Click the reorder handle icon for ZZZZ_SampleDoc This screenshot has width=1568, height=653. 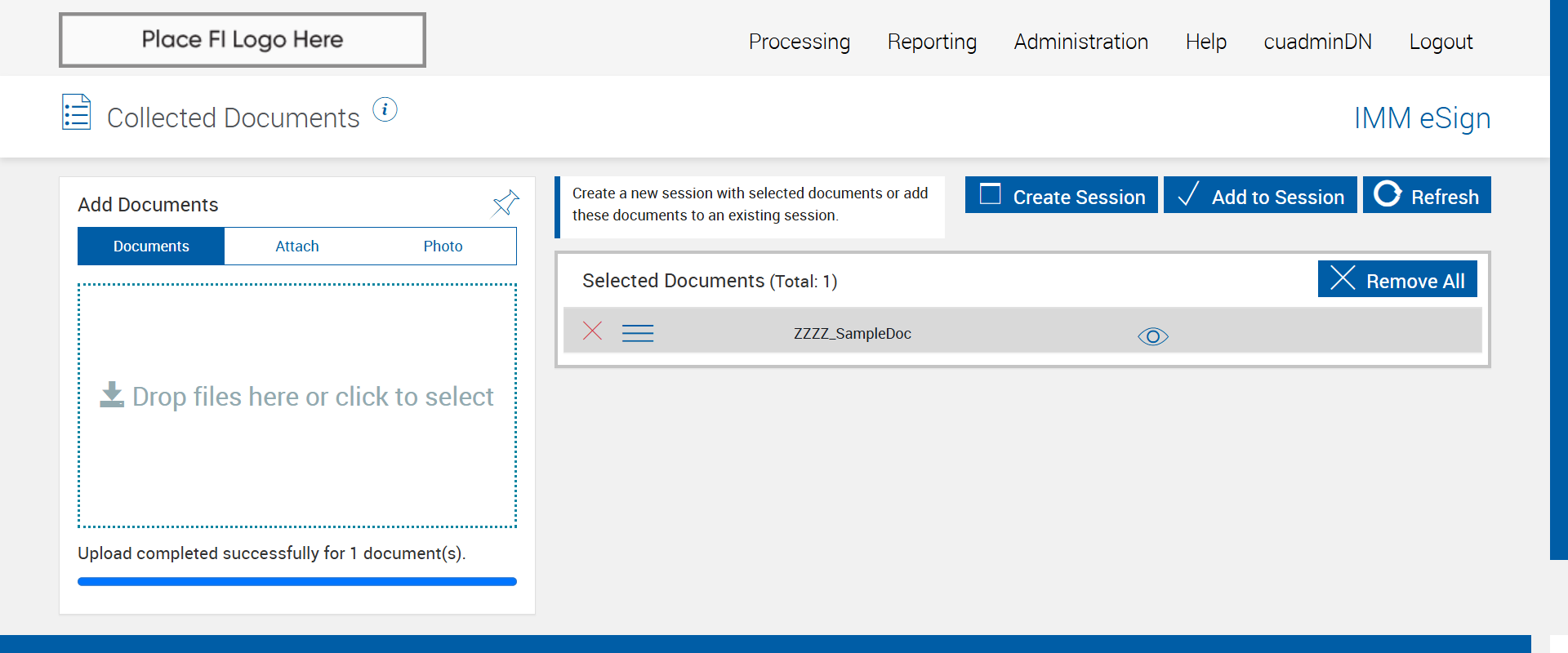[637, 333]
